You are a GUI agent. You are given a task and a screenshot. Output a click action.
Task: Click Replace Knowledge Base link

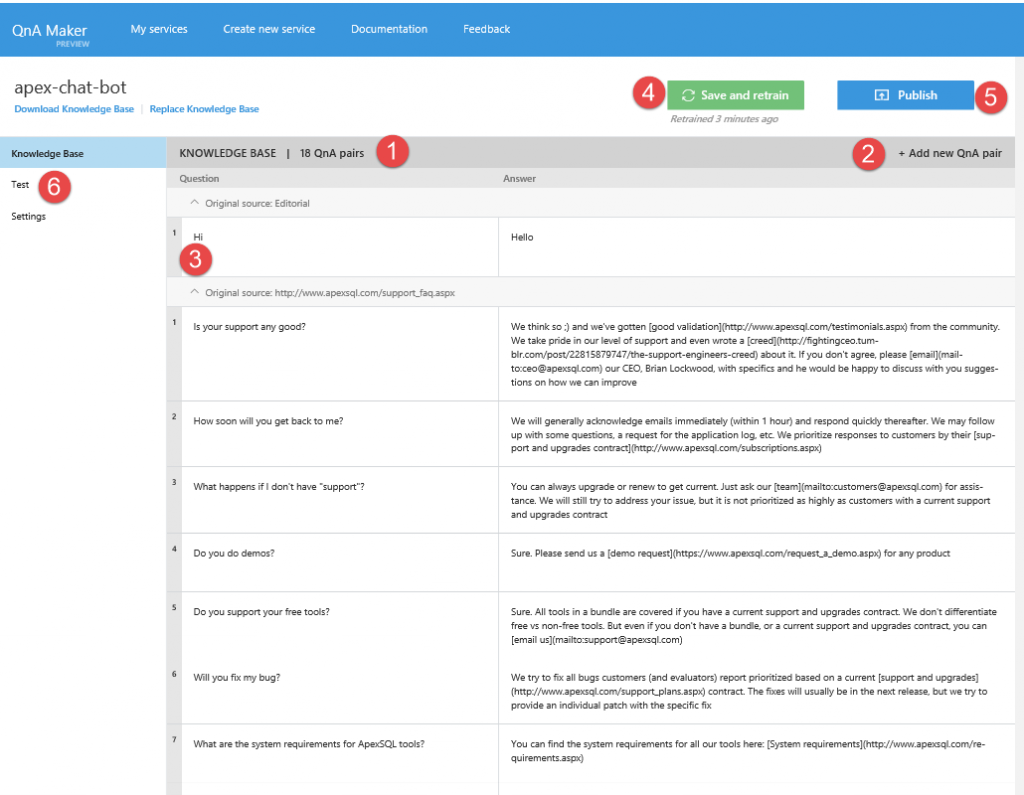(x=204, y=108)
